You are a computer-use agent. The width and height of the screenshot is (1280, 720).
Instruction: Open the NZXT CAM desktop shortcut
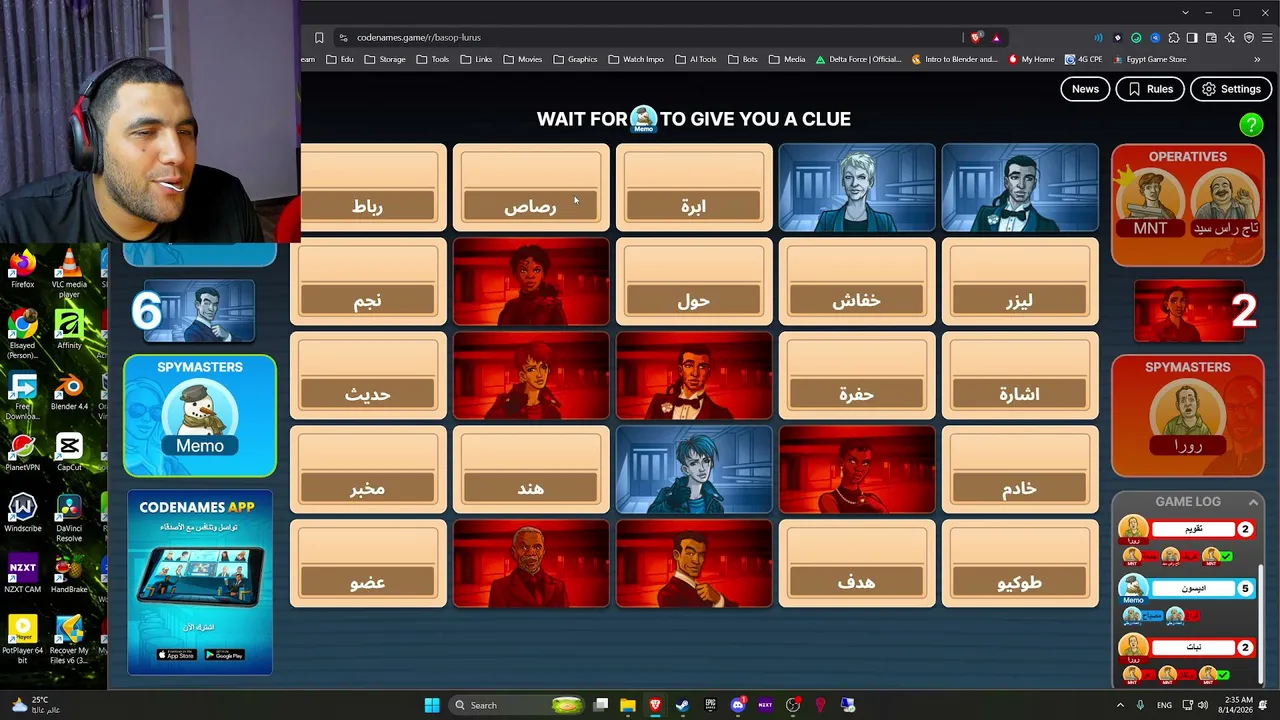pos(22,574)
